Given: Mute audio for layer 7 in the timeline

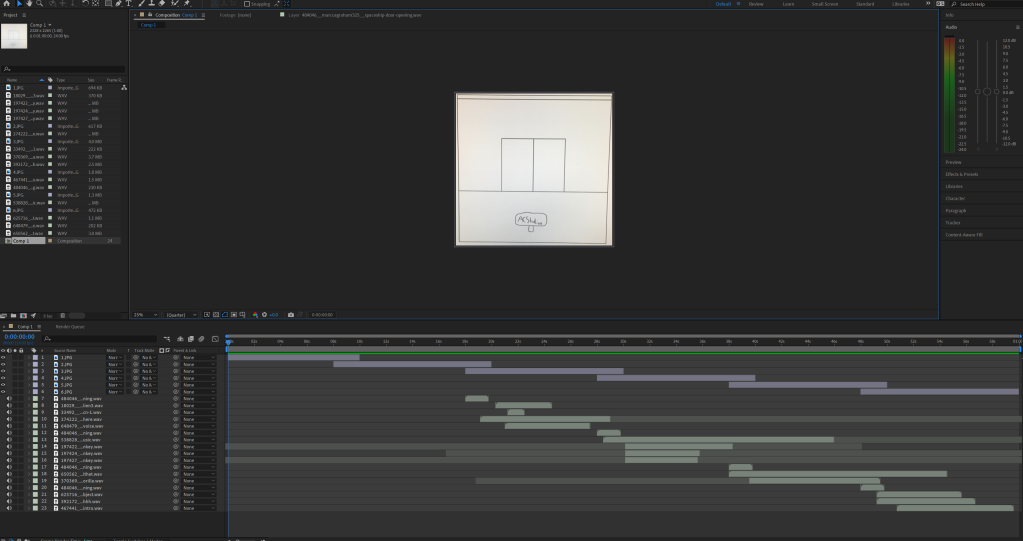Looking at the screenshot, I should [x=10, y=398].
